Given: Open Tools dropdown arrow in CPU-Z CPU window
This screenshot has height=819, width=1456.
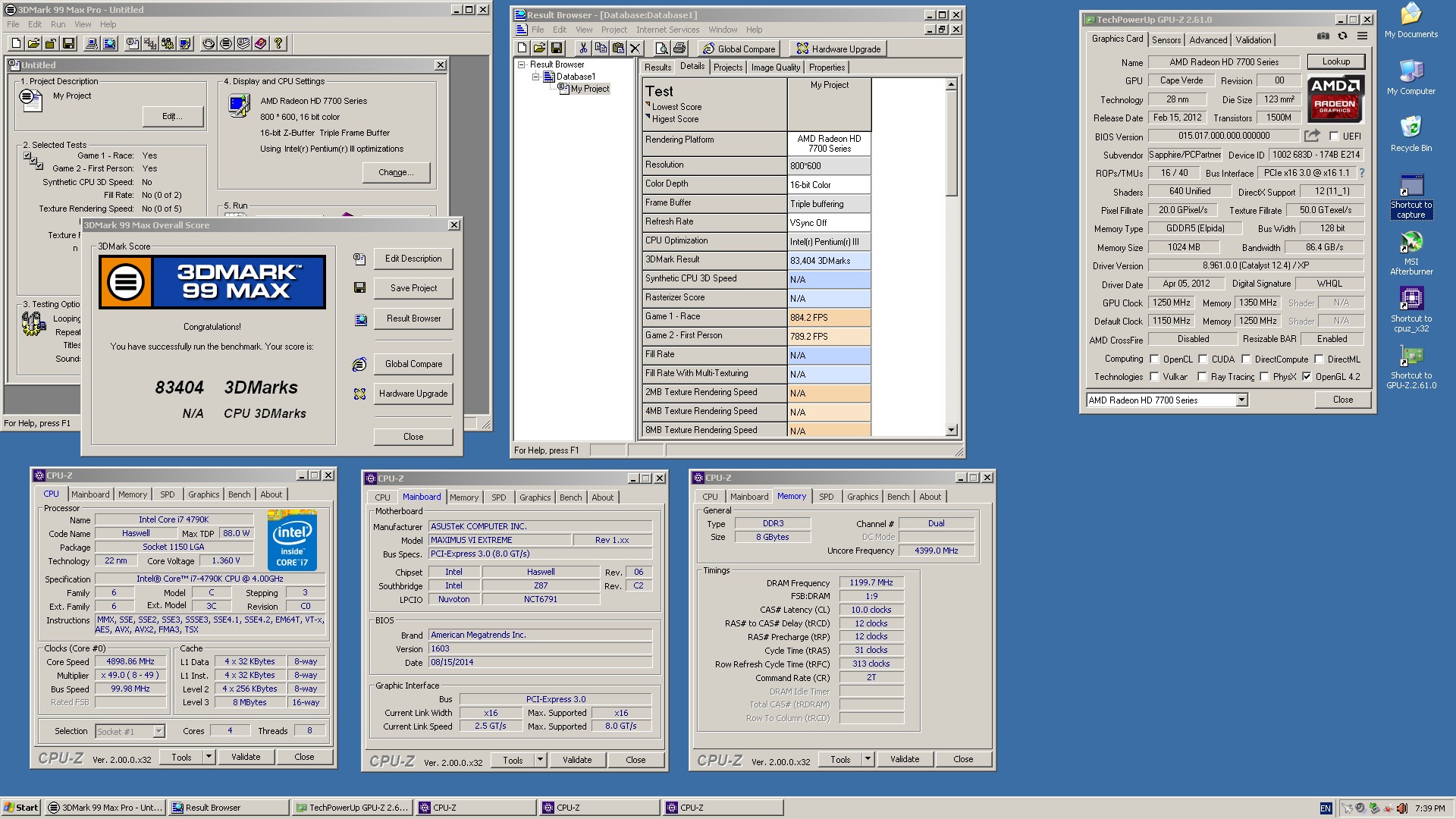Looking at the screenshot, I should point(209,757).
